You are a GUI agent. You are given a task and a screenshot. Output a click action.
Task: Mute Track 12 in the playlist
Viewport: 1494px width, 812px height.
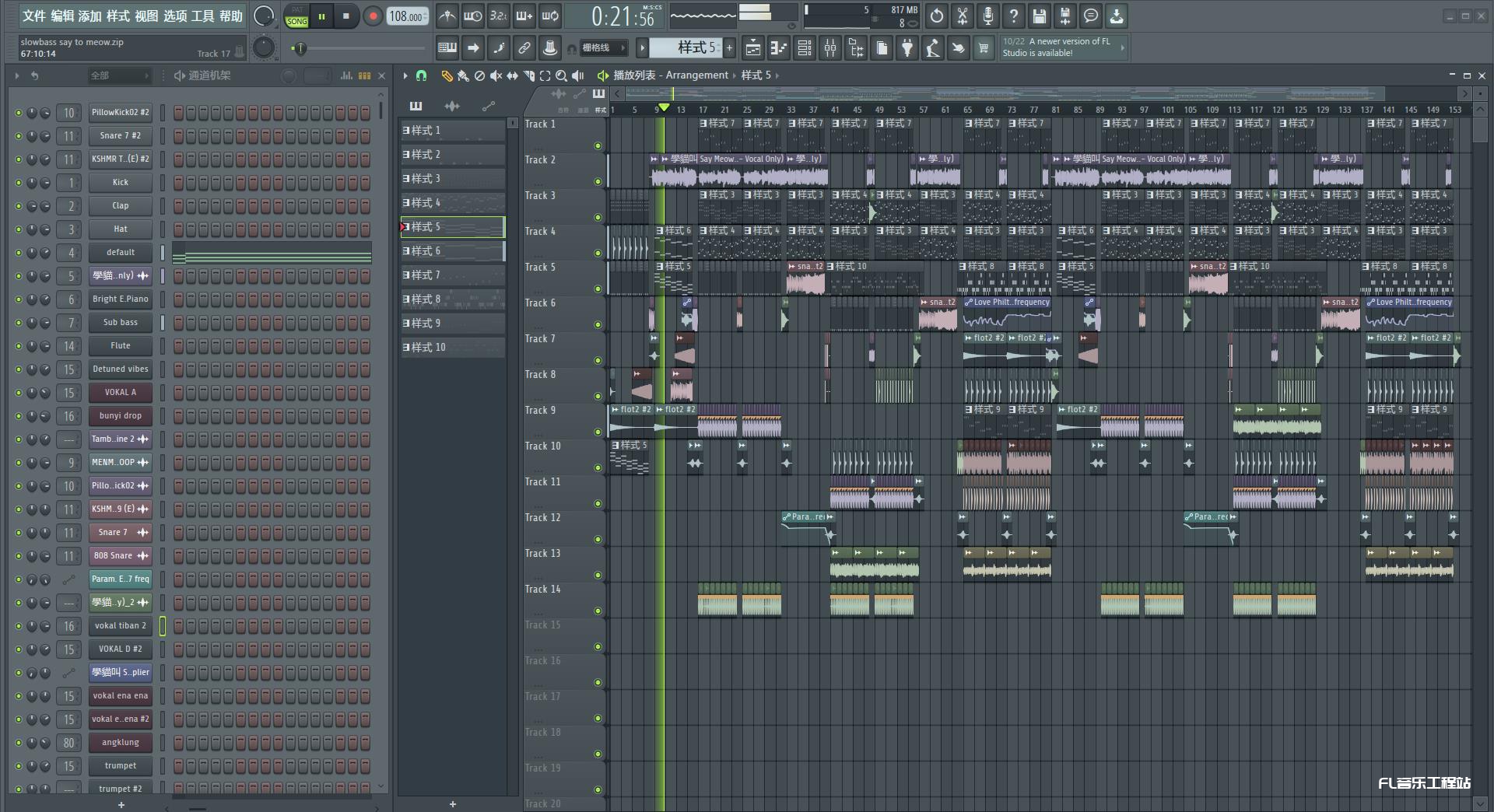pos(598,539)
